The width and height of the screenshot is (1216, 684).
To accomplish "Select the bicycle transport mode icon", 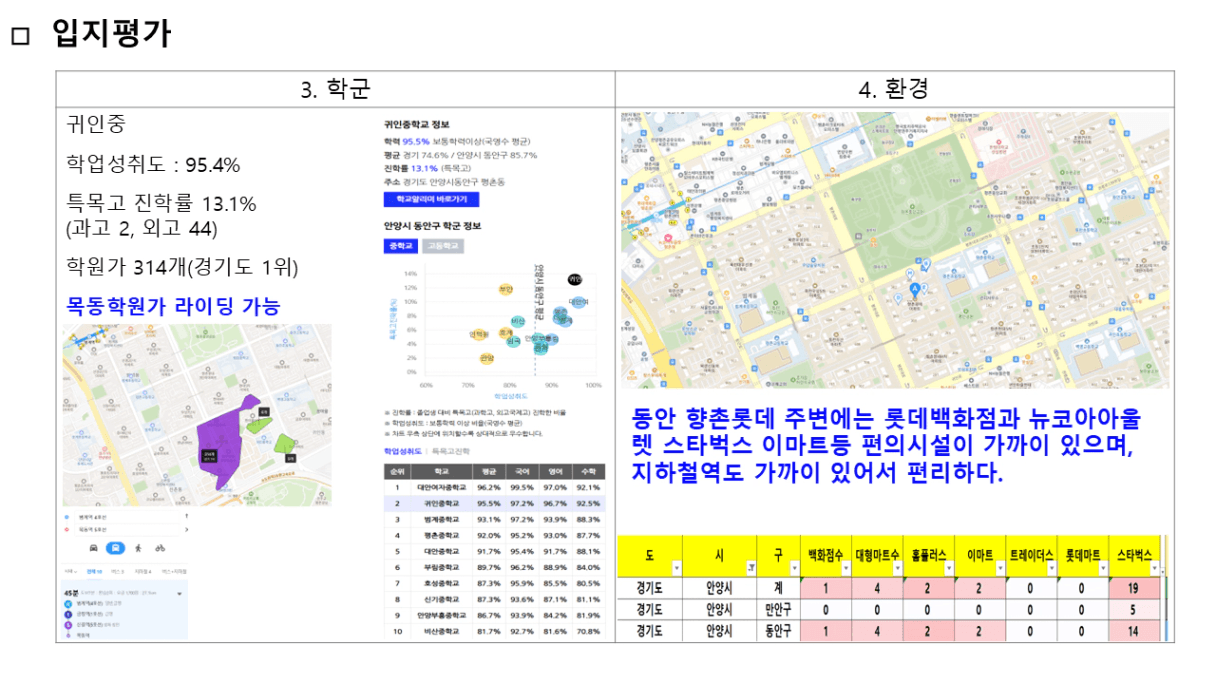I will [160, 548].
